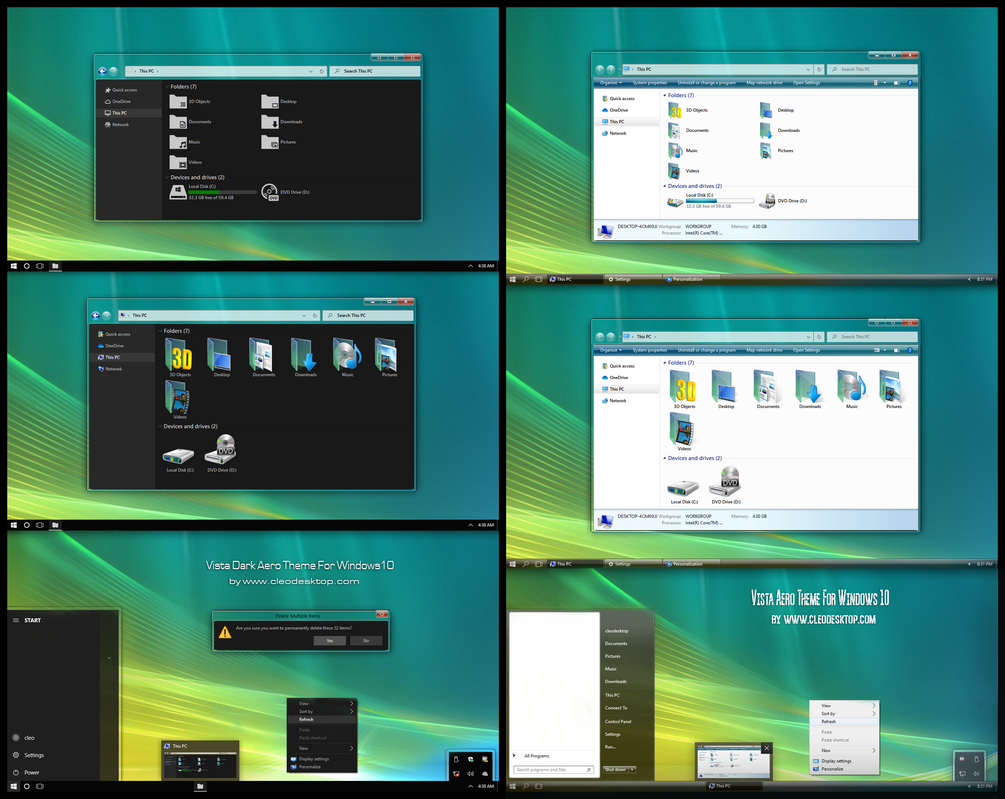Open Desktop folder in light list-view Explorer
Screen dimensions: 1005x799
[x=777, y=110]
